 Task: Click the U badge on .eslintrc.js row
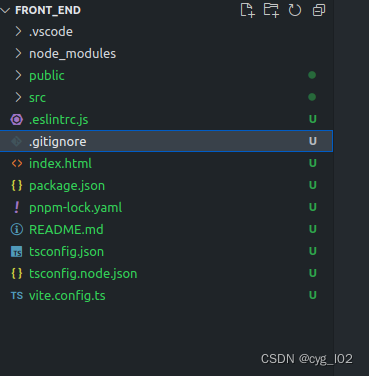pyautogui.click(x=313, y=119)
